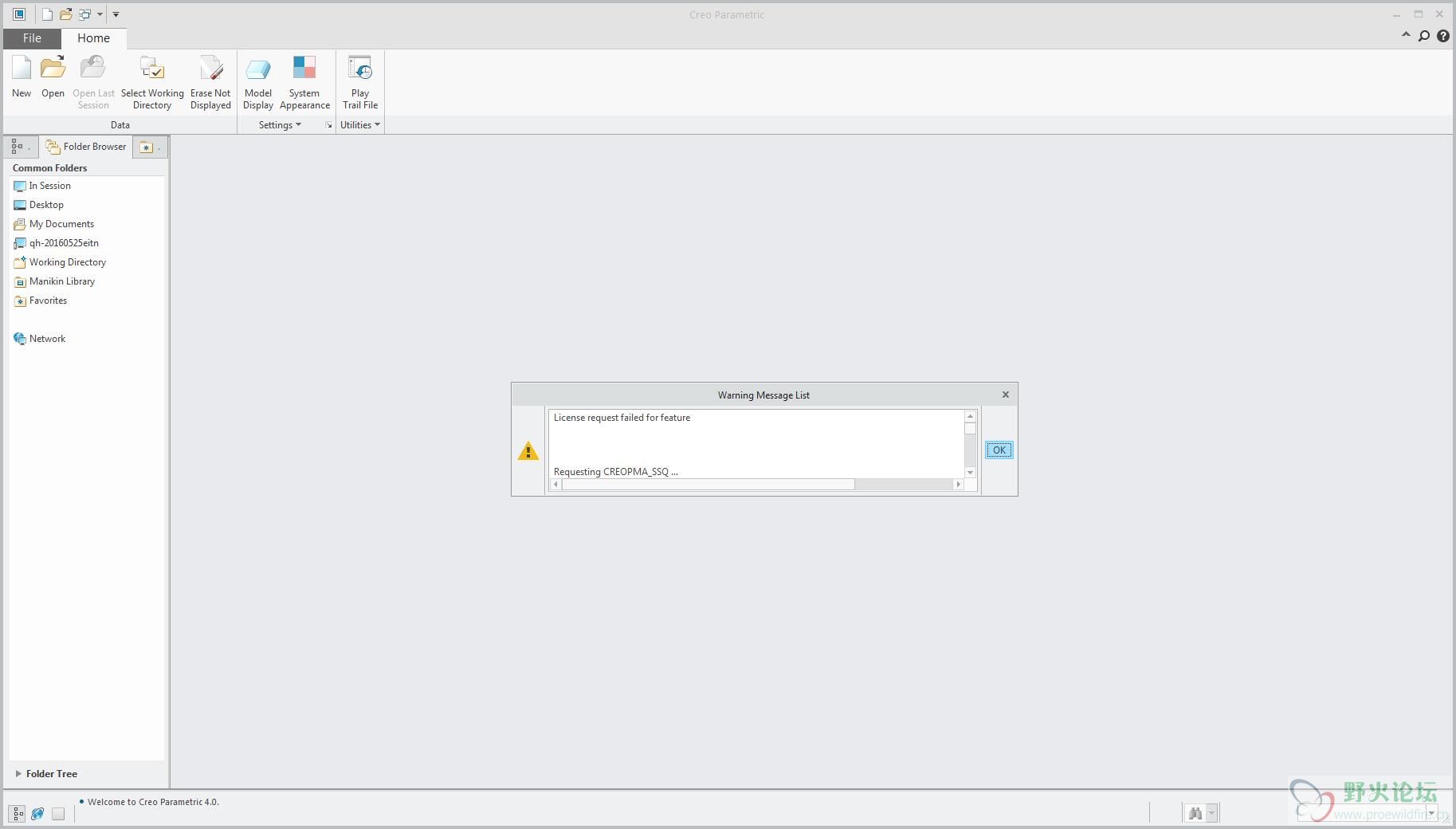This screenshot has height=829, width=1456.
Task: Click the 'Welcome to Creo Parametric 4.0.' status message
Action: 153,802
